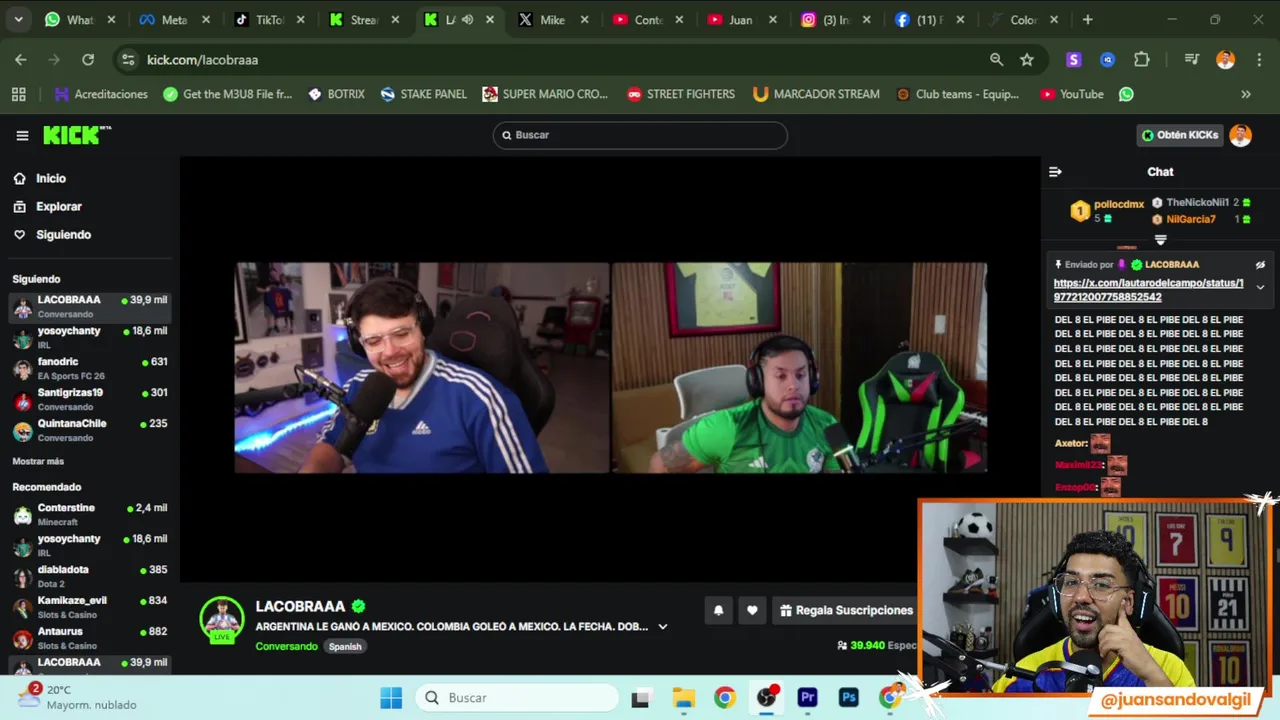The width and height of the screenshot is (1280, 720).
Task: Open a new browser tab
Action: click(1087, 20)
